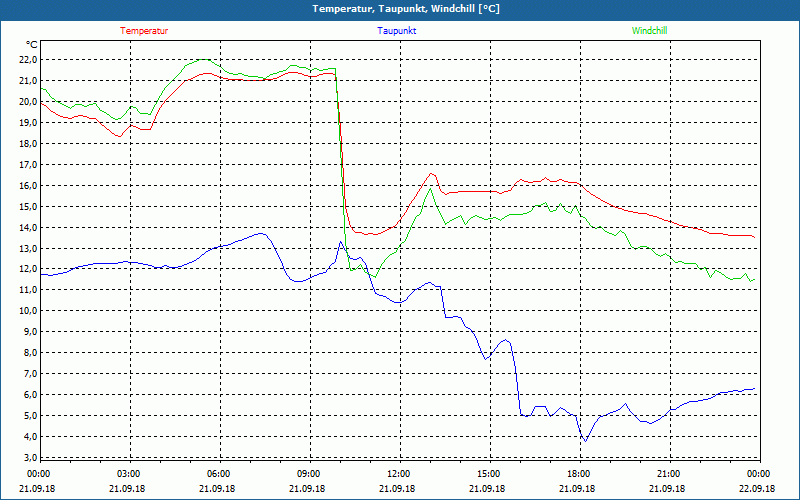Screen dimensions: 800x500
Task: Click the '11,0' y-axis value
Action: [x=29, y=290]
